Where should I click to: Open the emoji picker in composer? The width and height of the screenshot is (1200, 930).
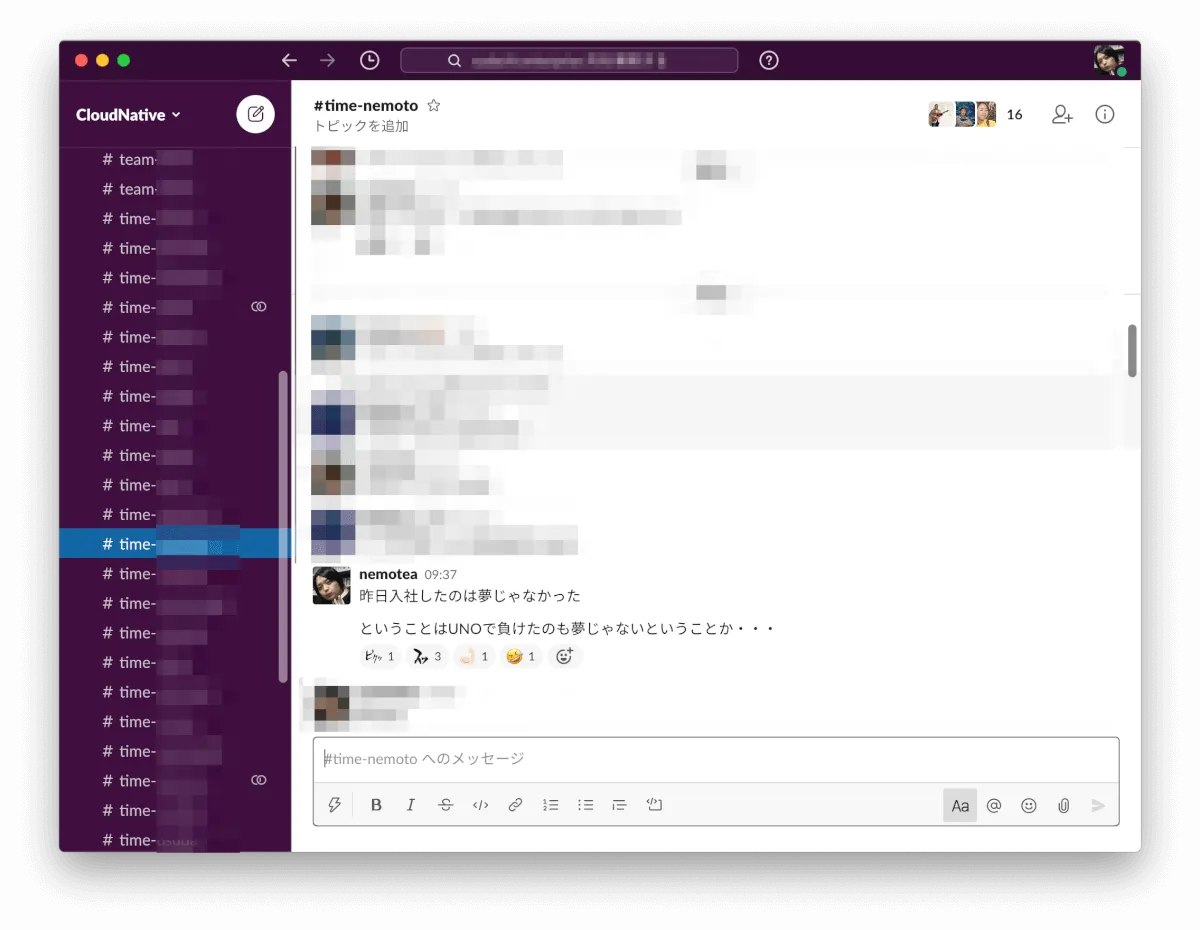pos(1028,805)
